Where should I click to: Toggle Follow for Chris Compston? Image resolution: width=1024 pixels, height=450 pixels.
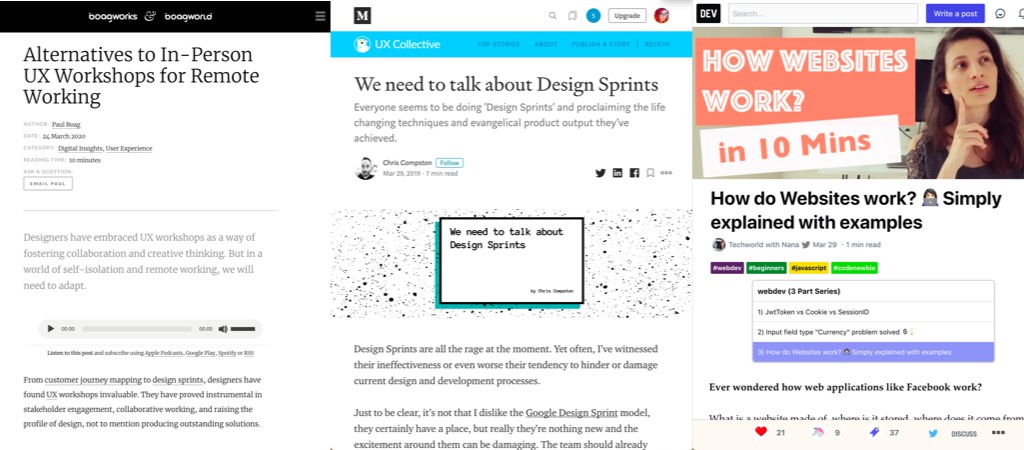click(x=449, y=163)
